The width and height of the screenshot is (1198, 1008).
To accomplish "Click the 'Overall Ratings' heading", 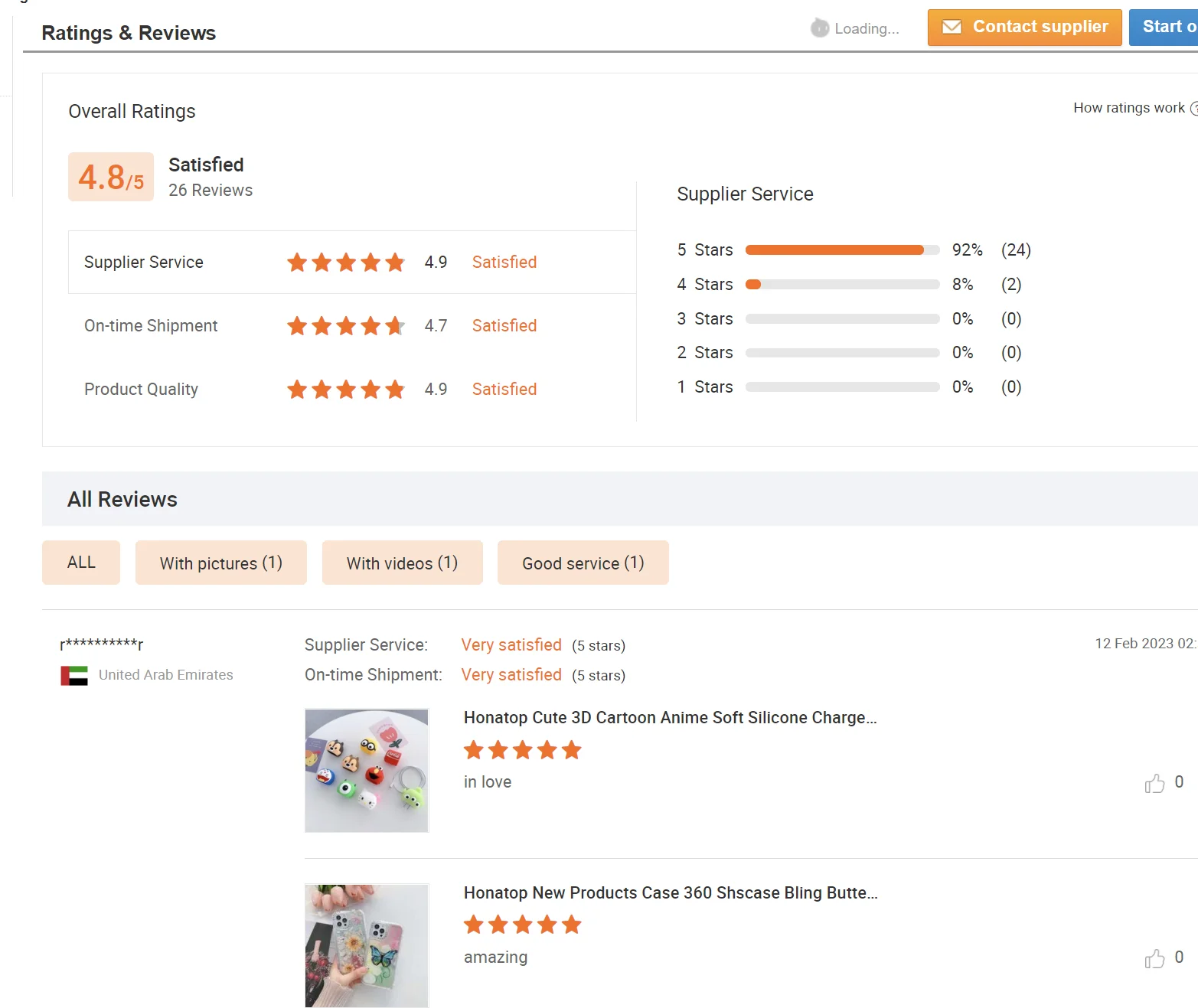I will pos(132,112).
